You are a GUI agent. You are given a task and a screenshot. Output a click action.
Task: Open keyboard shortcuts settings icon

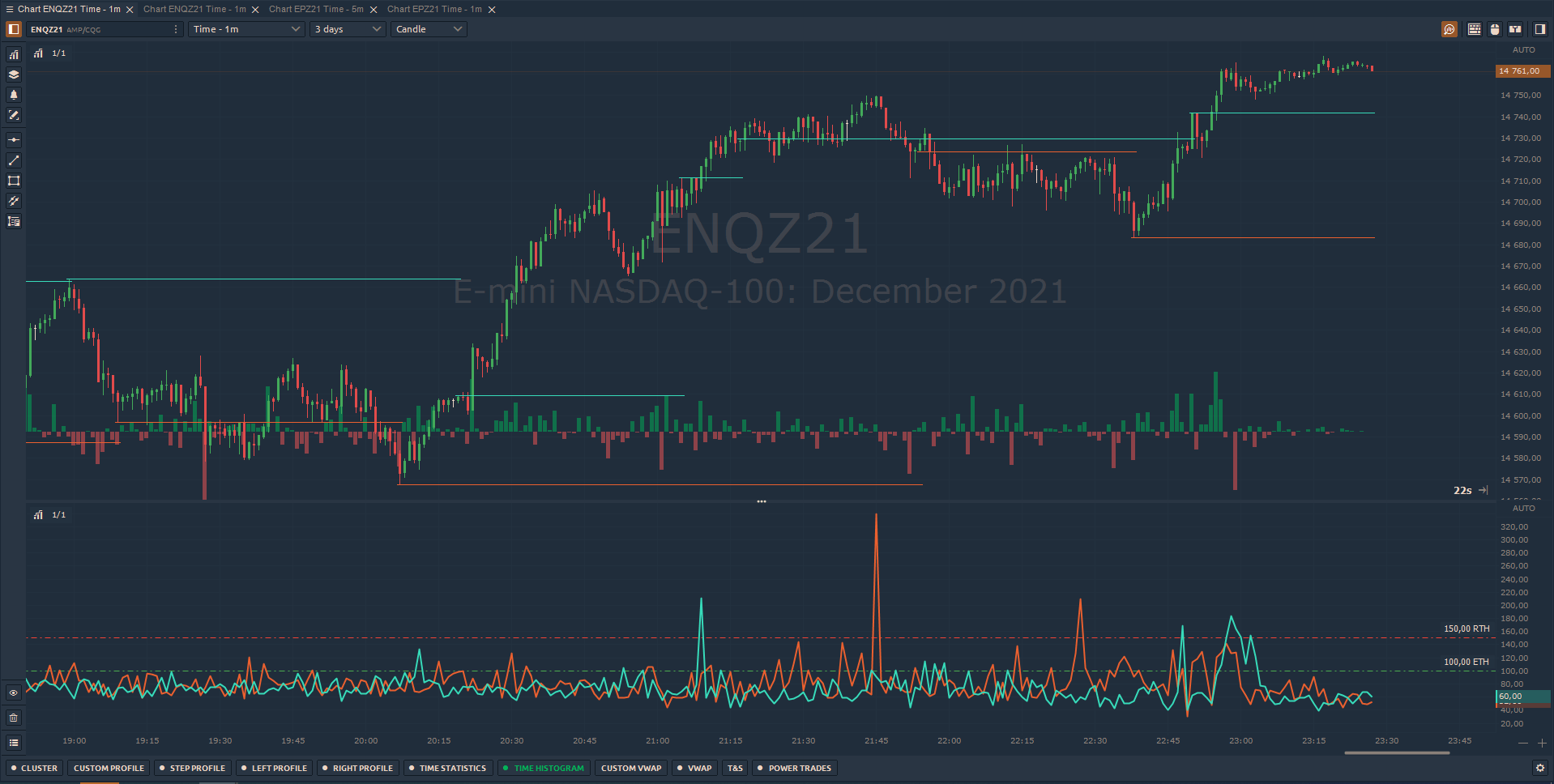(x=1474, y=28)
